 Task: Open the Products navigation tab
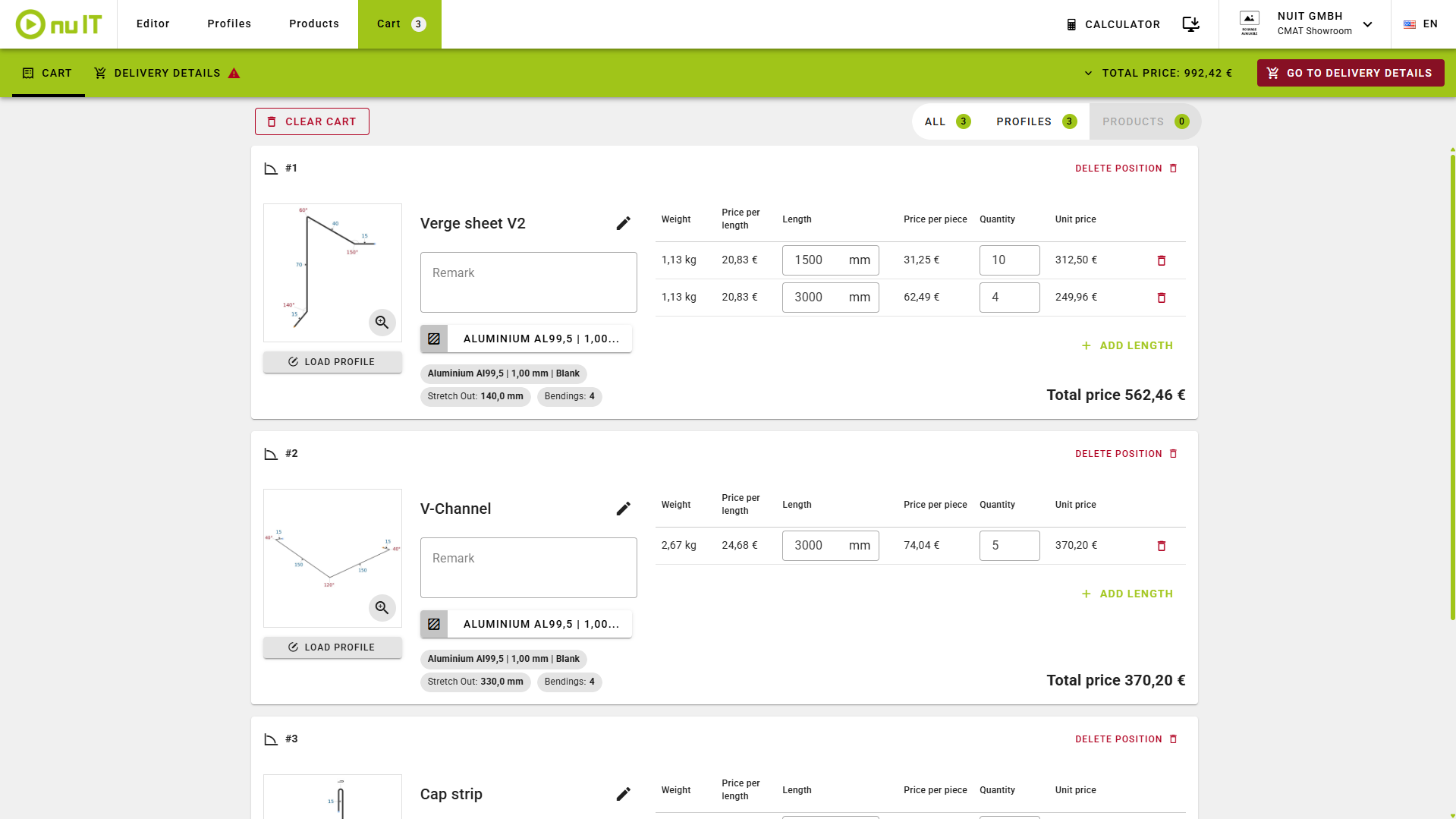pyautogui.click(x=314, y=24)
